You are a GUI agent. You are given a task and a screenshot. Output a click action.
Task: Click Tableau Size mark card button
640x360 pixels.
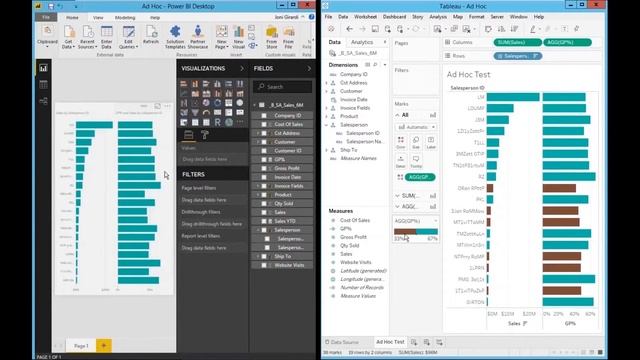tap(416, 142)
